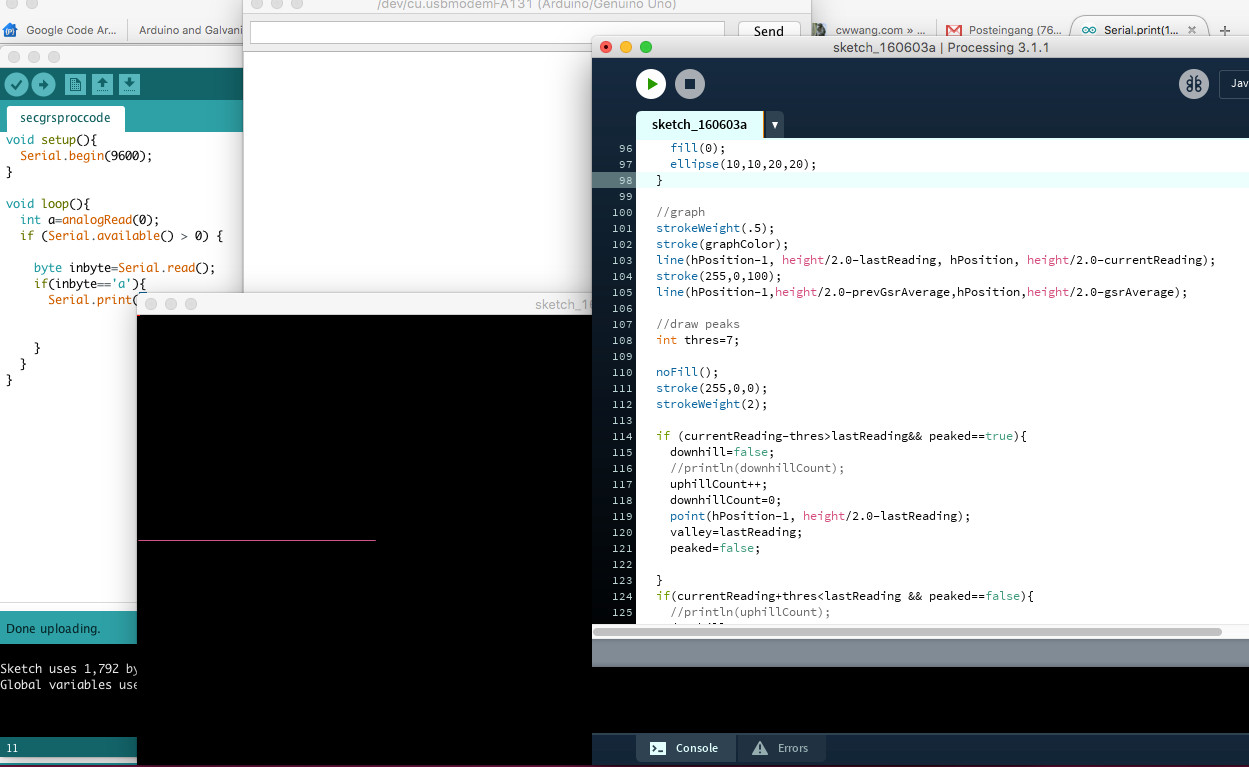The height and width of the screenshot is (767, 1249).
Task: Switch to the Console tab in Processing
Action: 686,748
